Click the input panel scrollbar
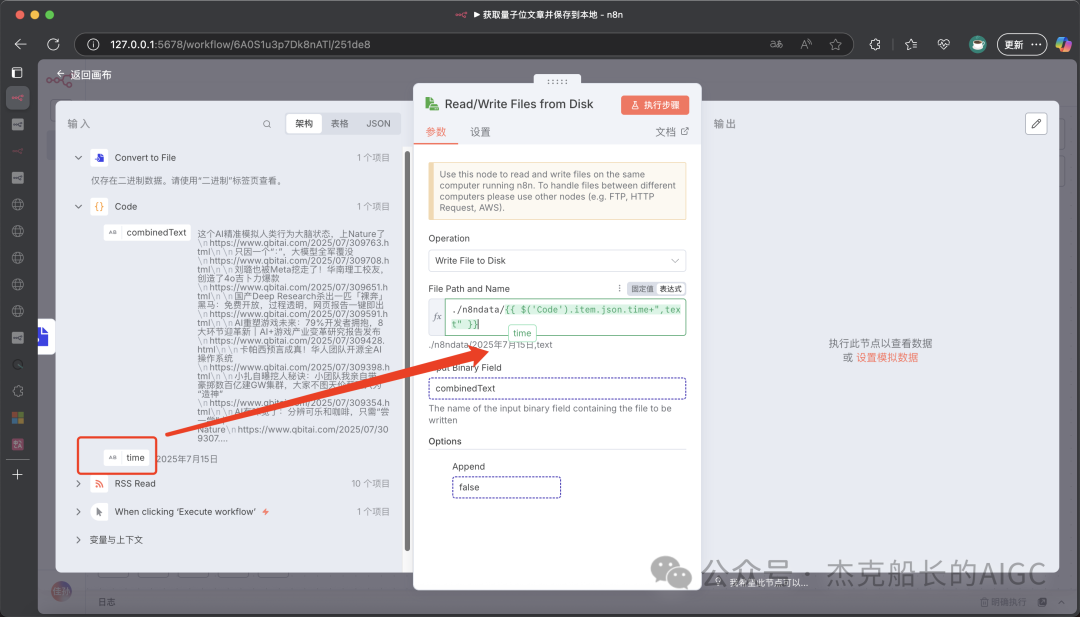Image resolution: width=1080 pixels, height=617 pixels. 407,351
